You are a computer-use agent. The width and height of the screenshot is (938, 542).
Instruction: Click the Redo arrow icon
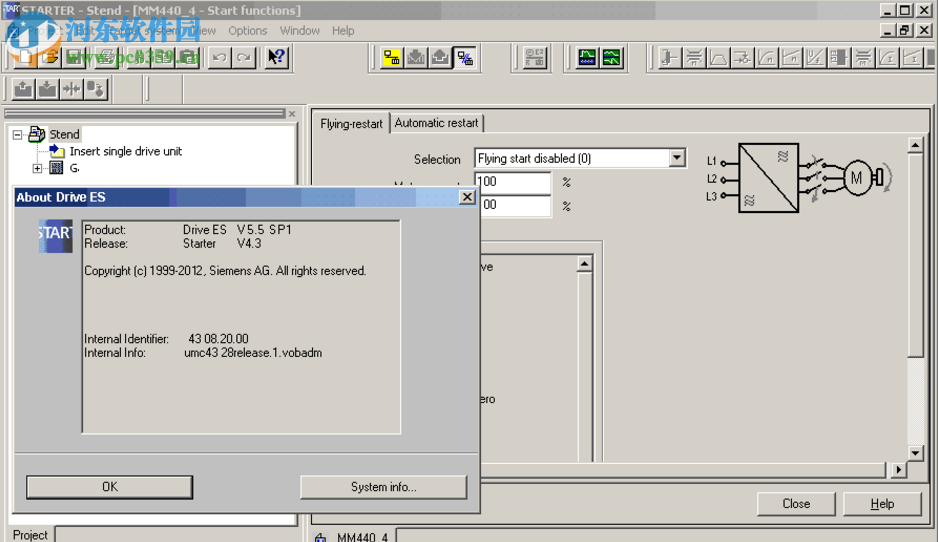pos(243,57)
